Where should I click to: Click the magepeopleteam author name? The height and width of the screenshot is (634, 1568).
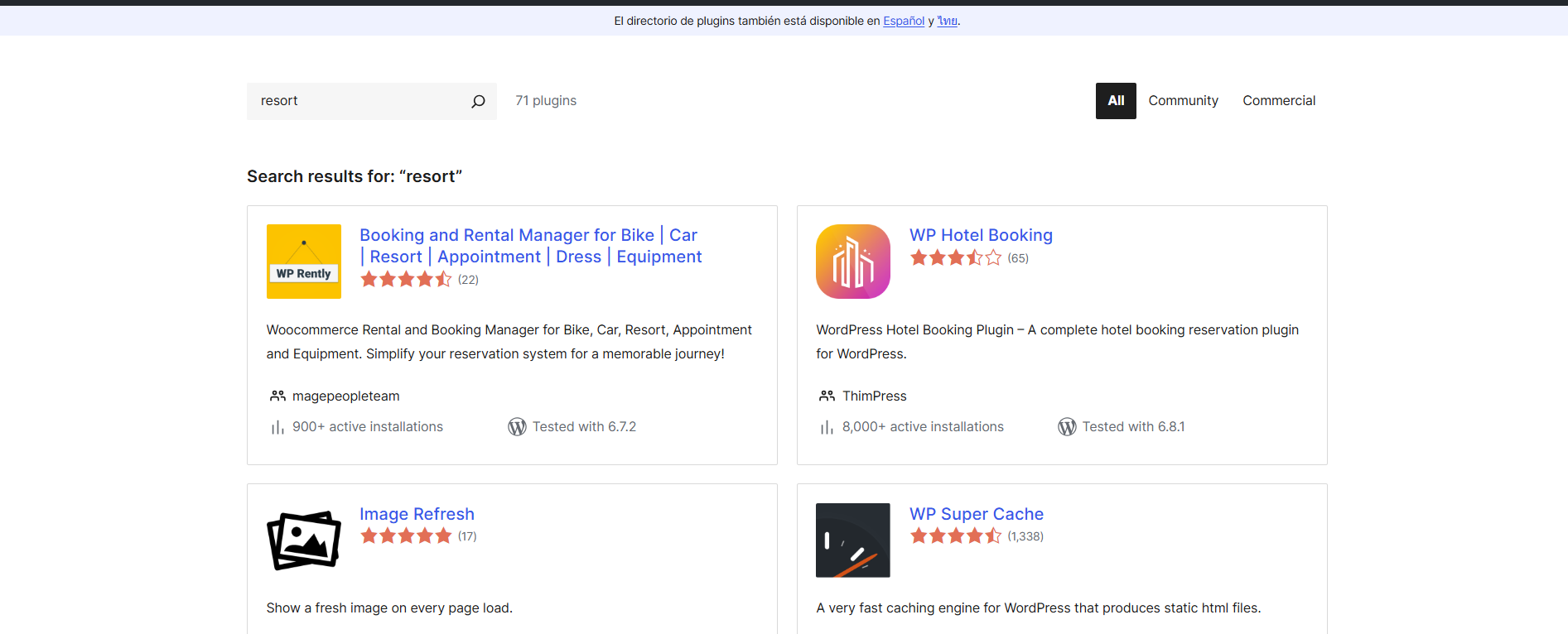(x=345, y=396)
